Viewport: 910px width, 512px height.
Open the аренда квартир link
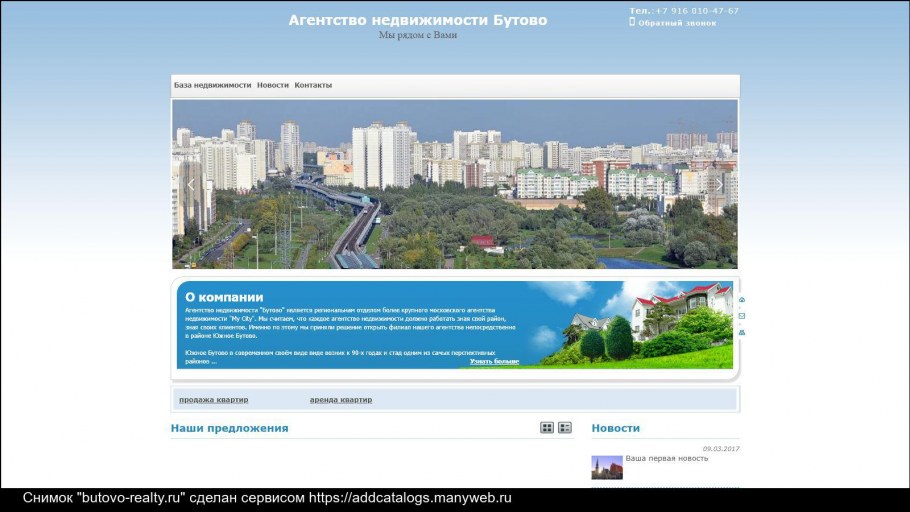tap(341, 399)
